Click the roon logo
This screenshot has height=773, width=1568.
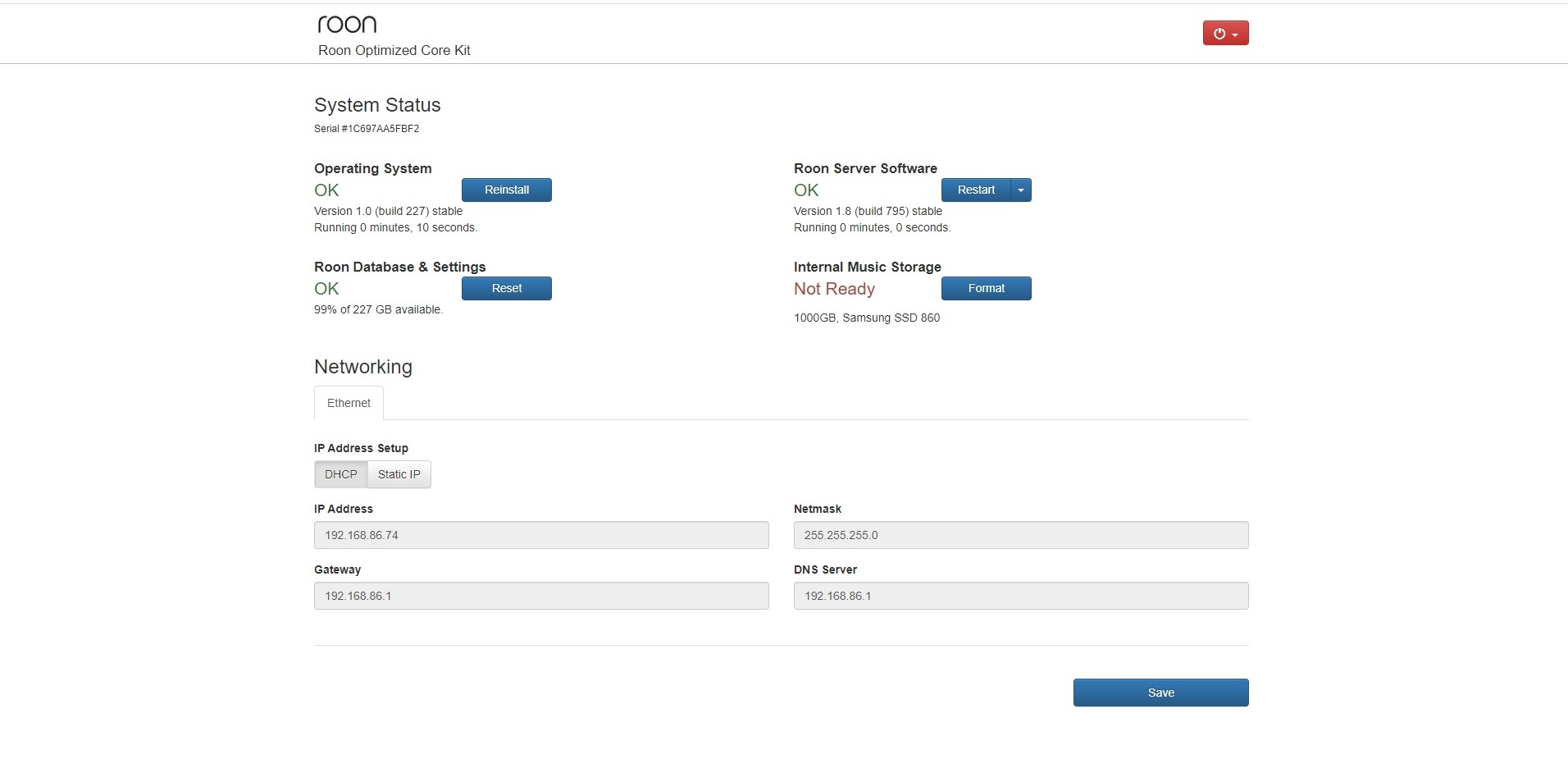347,25
